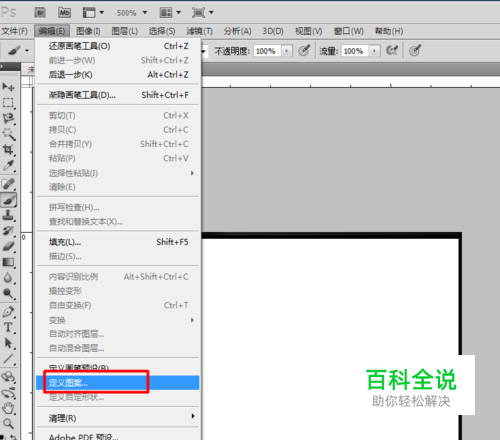This screenshot has height=440, width=500.
Task: Select the Horizontal Type tool
Action: pyautogui.click(x=8, y=327)
